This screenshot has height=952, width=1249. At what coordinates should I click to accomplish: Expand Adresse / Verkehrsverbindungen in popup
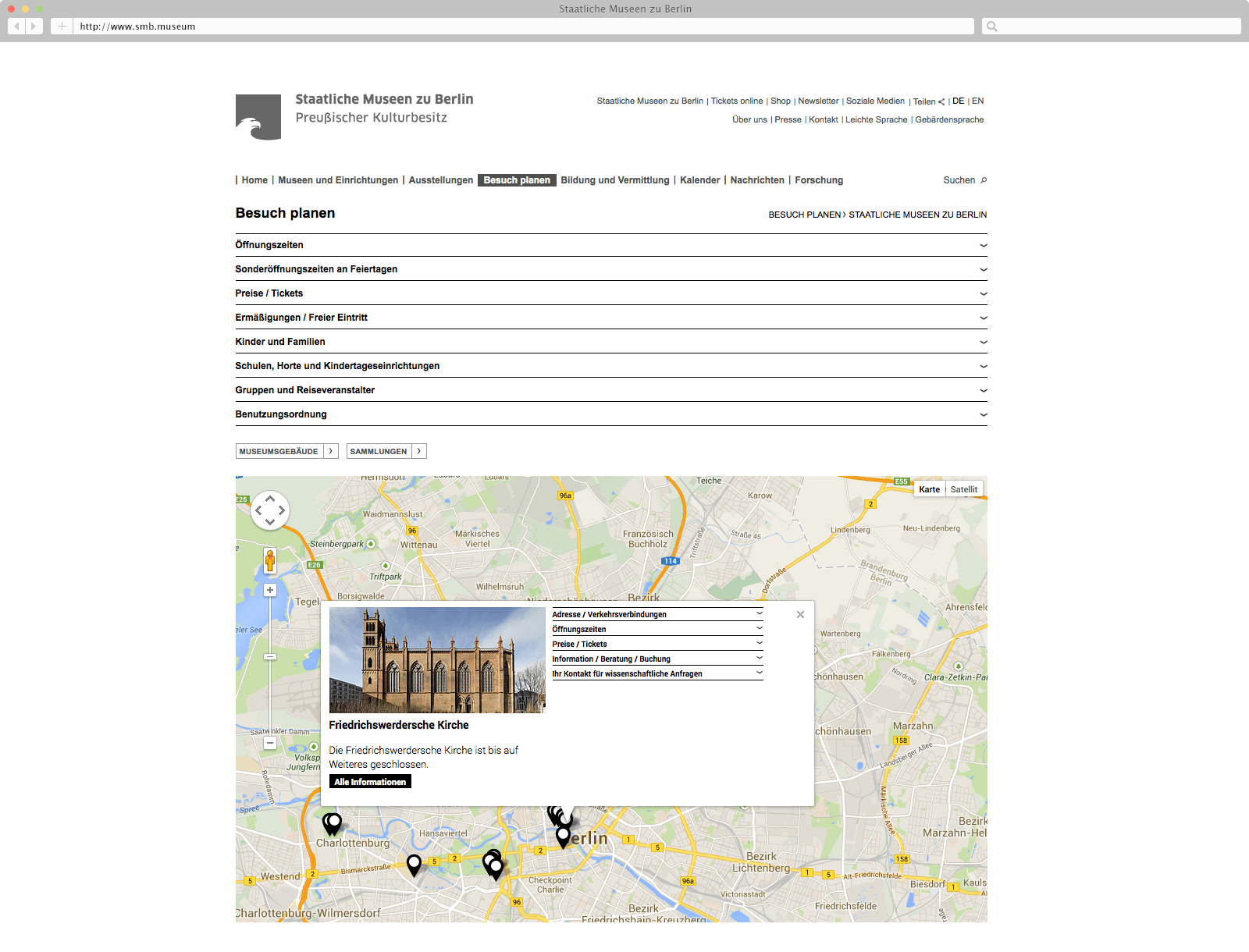657,614
